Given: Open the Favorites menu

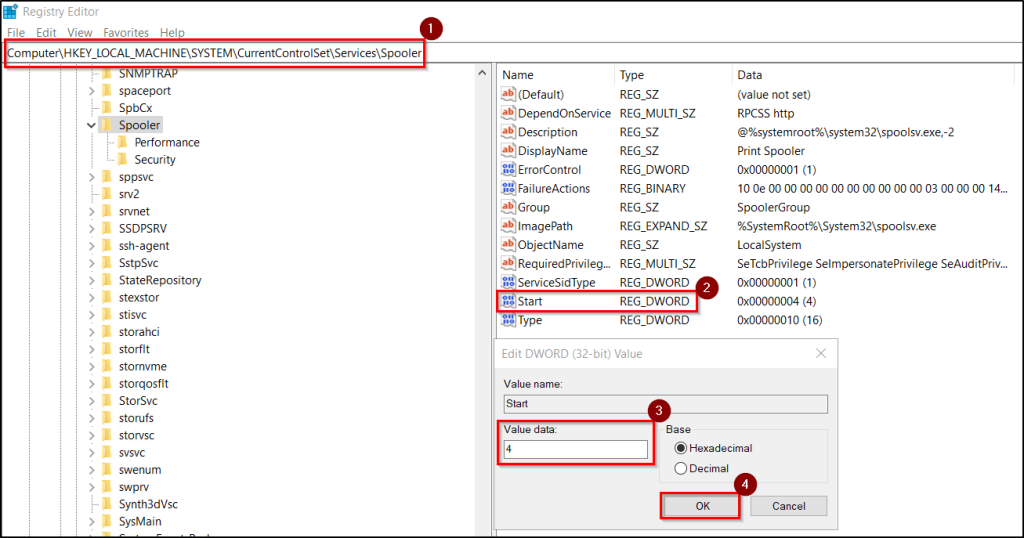Looking at the screenshot, I should coord(126,32).
